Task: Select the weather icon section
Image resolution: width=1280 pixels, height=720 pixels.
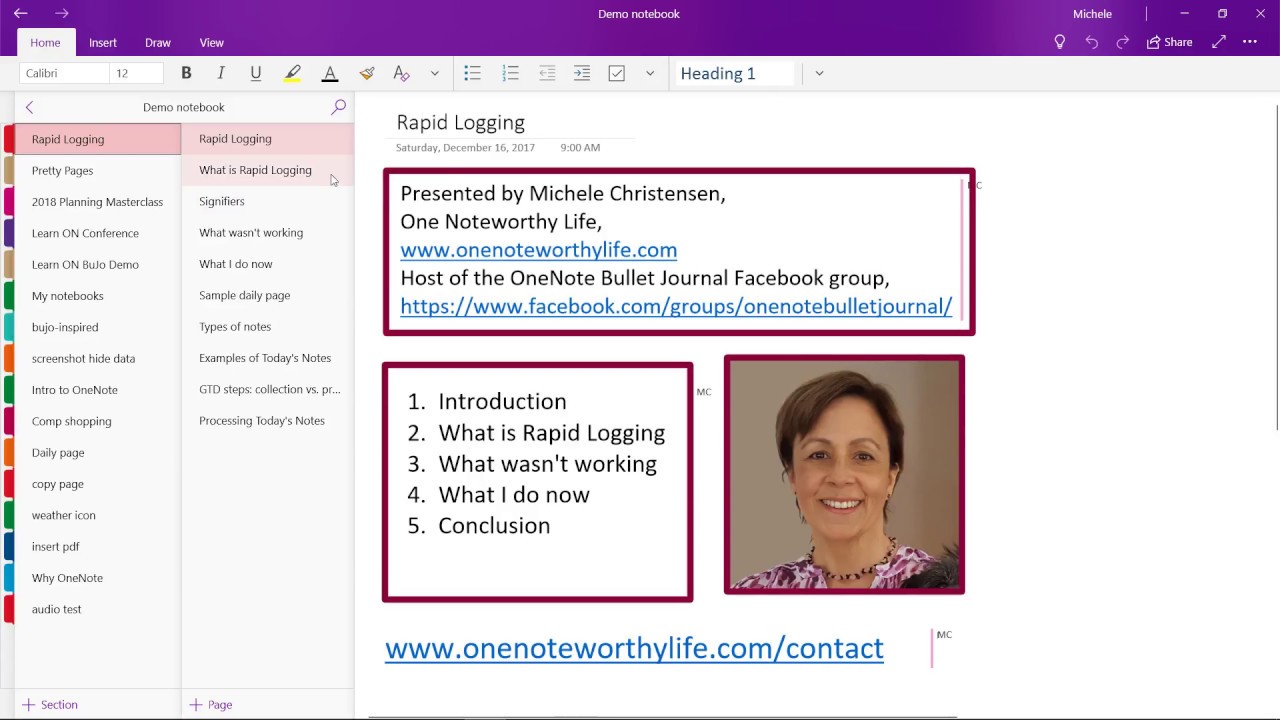Action: pyautogui.click(x=98, y=515)
